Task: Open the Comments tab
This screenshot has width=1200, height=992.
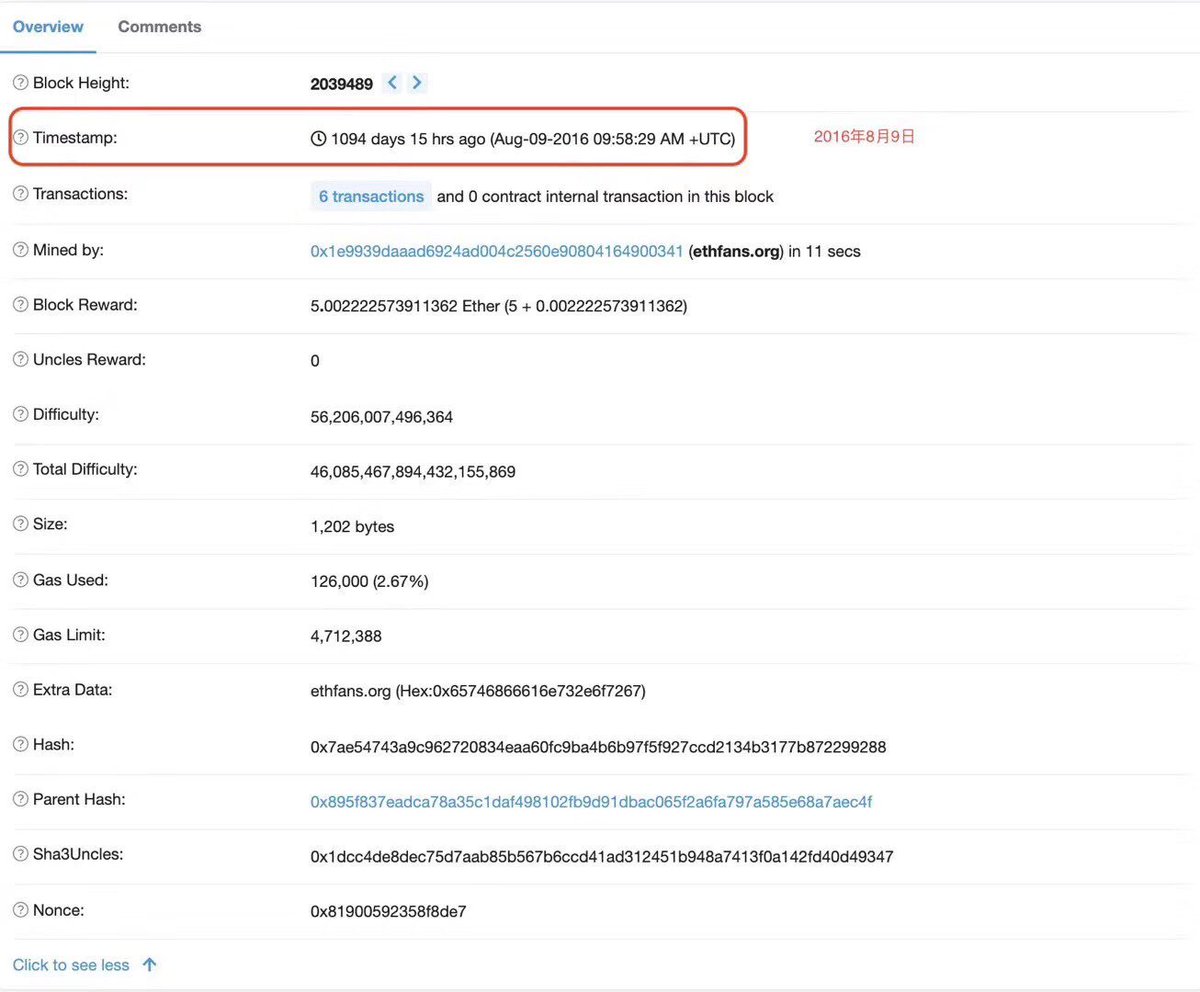Action: click(160, 27)
